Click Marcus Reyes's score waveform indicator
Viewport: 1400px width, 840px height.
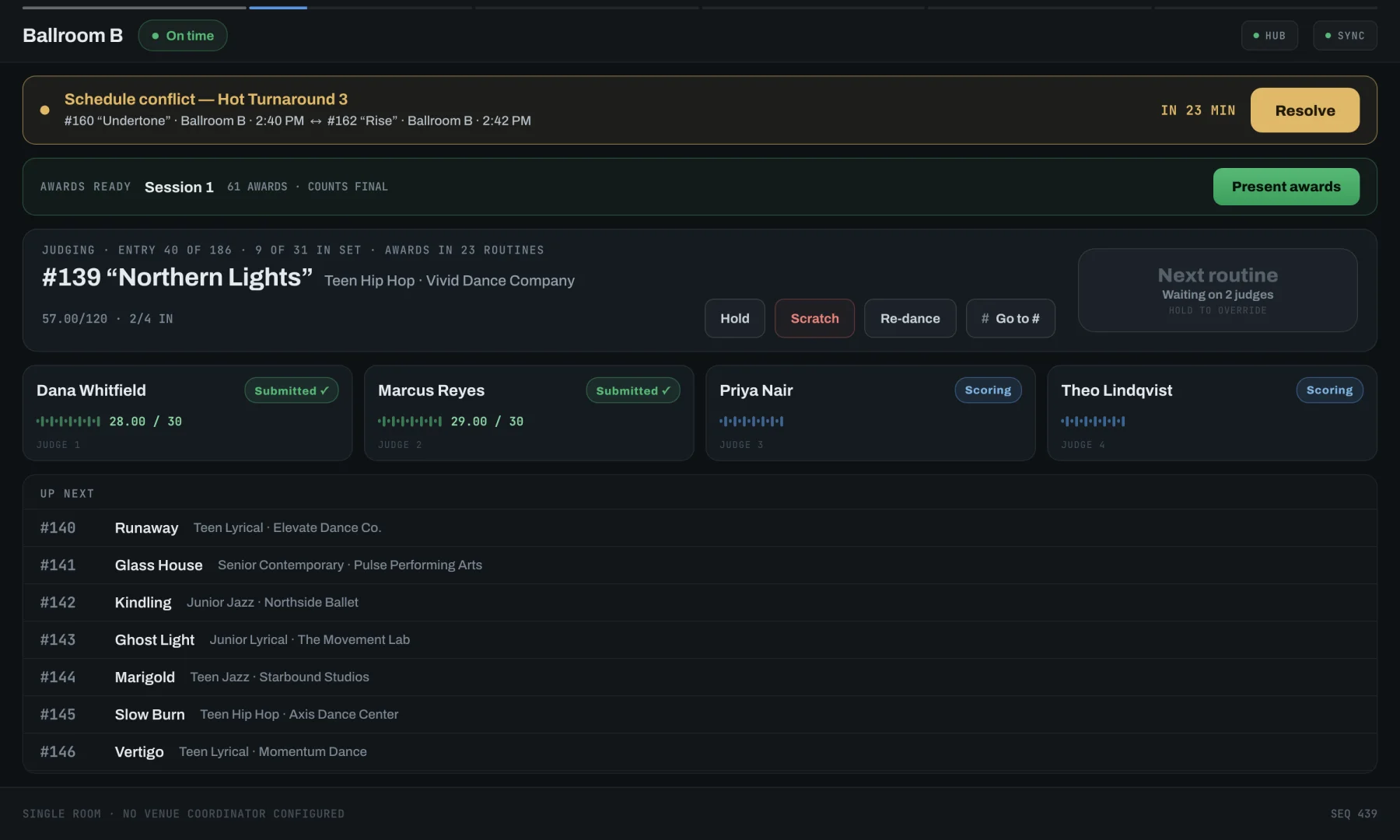click(x=410, y=422)
